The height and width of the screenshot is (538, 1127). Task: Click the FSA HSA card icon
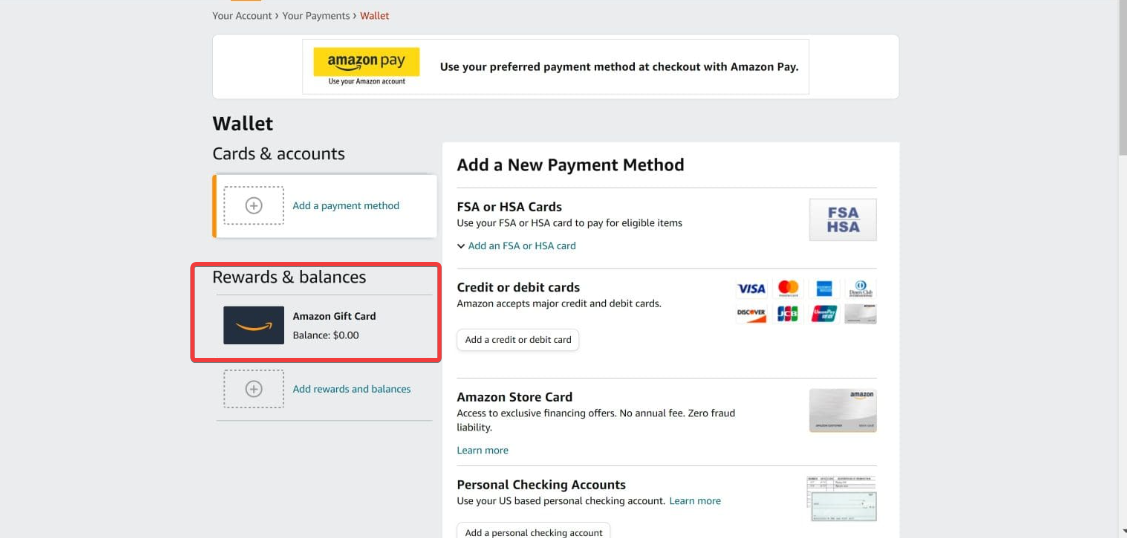(x=842, y=220)
